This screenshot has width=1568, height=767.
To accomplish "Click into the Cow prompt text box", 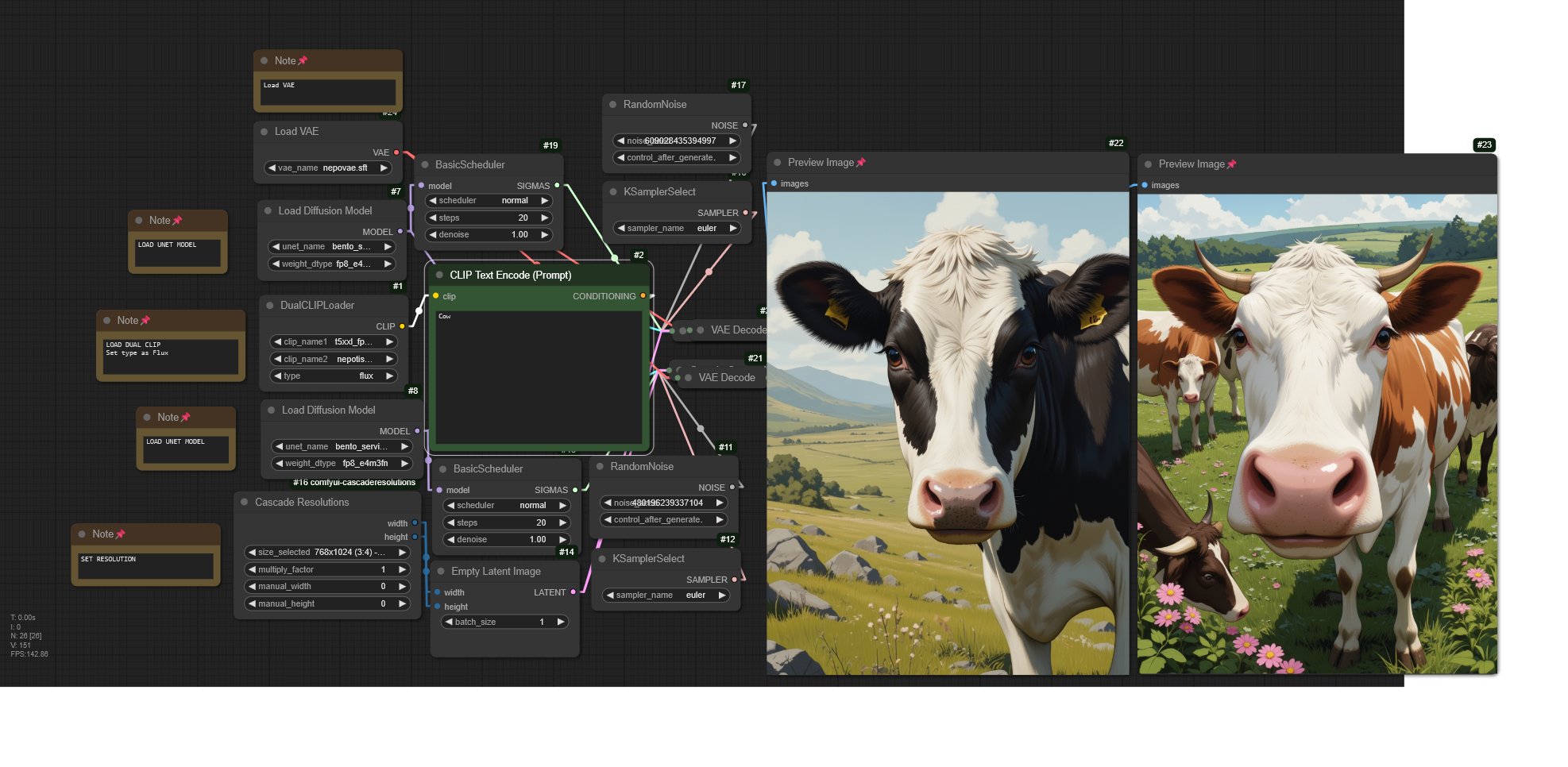I will point(539,376).
